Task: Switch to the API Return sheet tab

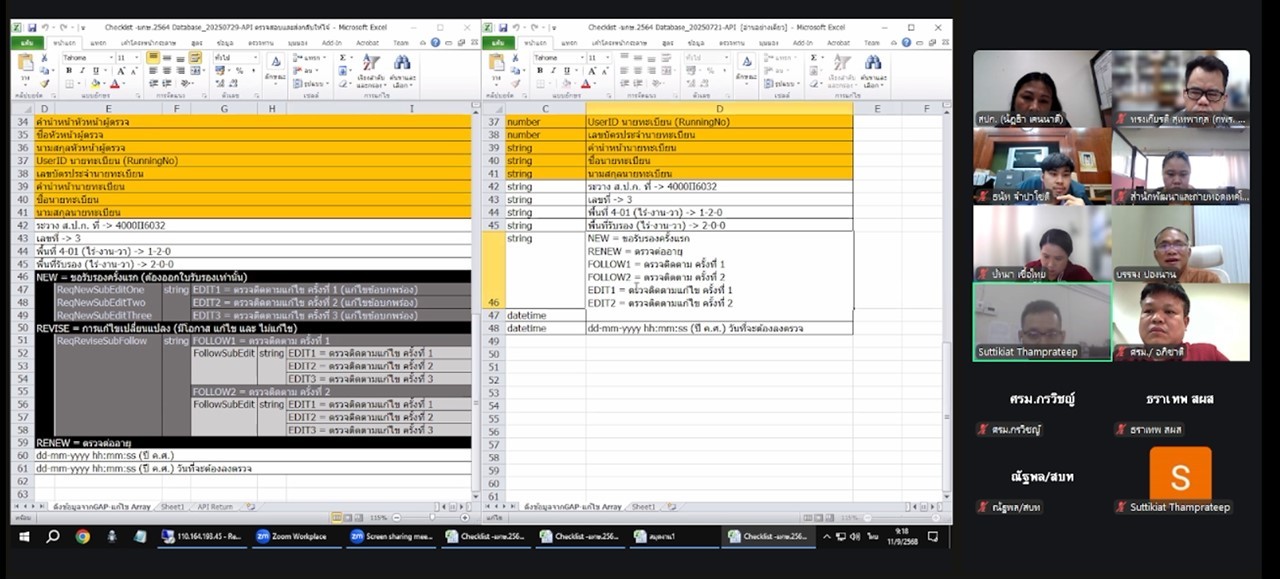Action: click(214, 507)
